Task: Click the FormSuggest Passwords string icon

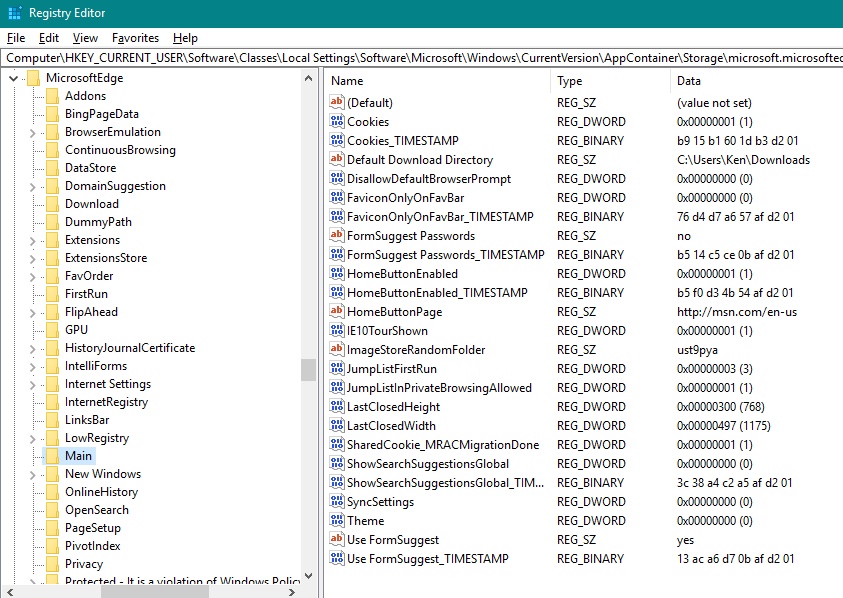Action: (x=337, y=235)
